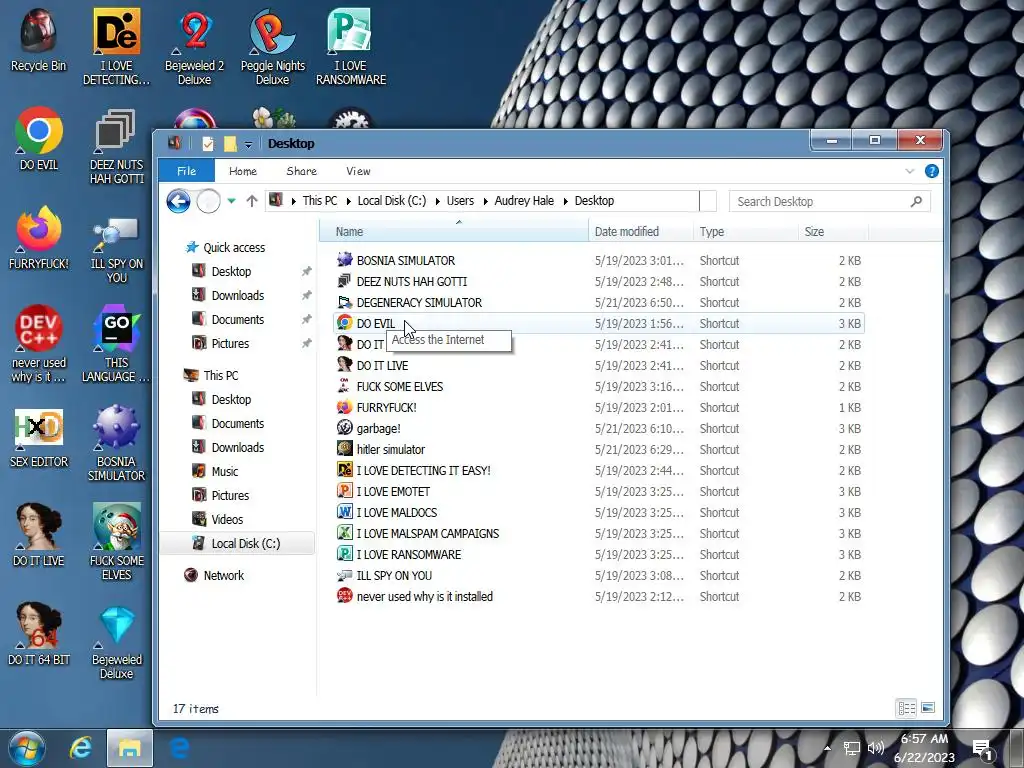
Task: Select DO IT LIVE desktop icon
Action: pos(39,536)
